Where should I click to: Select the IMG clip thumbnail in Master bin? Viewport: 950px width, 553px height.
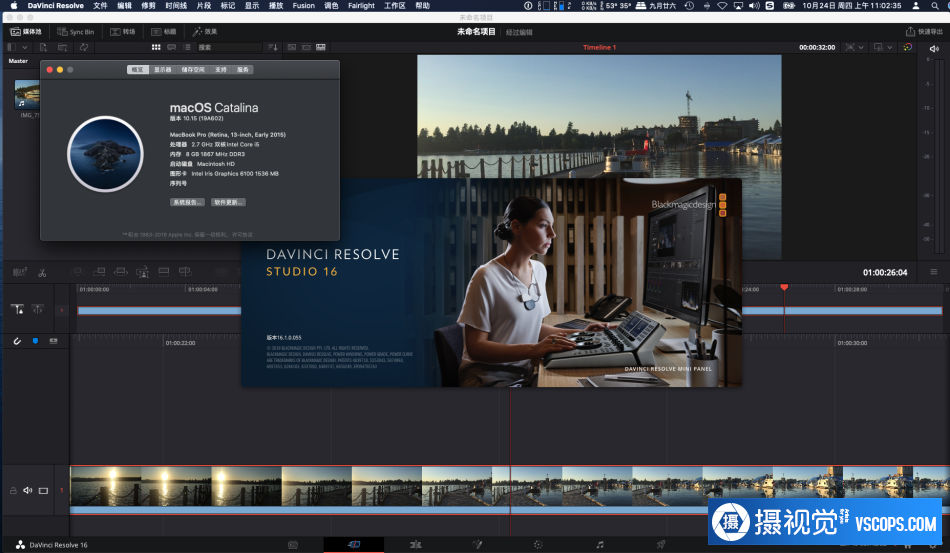click(x=27, y=94)
